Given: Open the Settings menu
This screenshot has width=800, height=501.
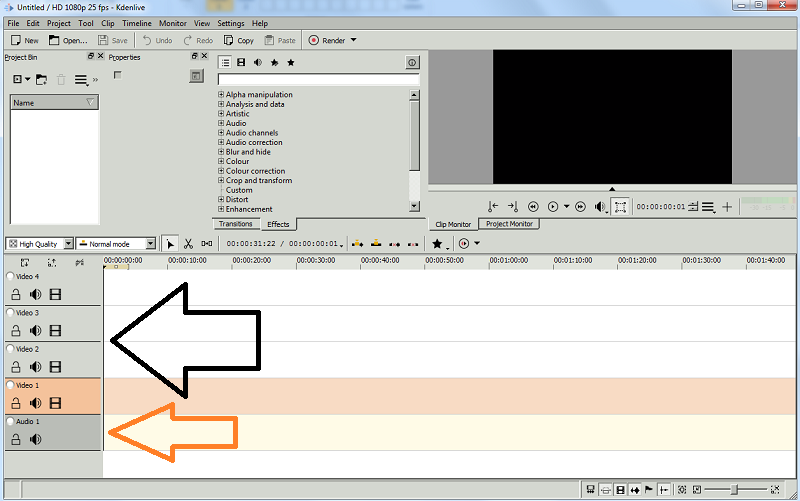Looking at the screenshot, I should 231,23.
